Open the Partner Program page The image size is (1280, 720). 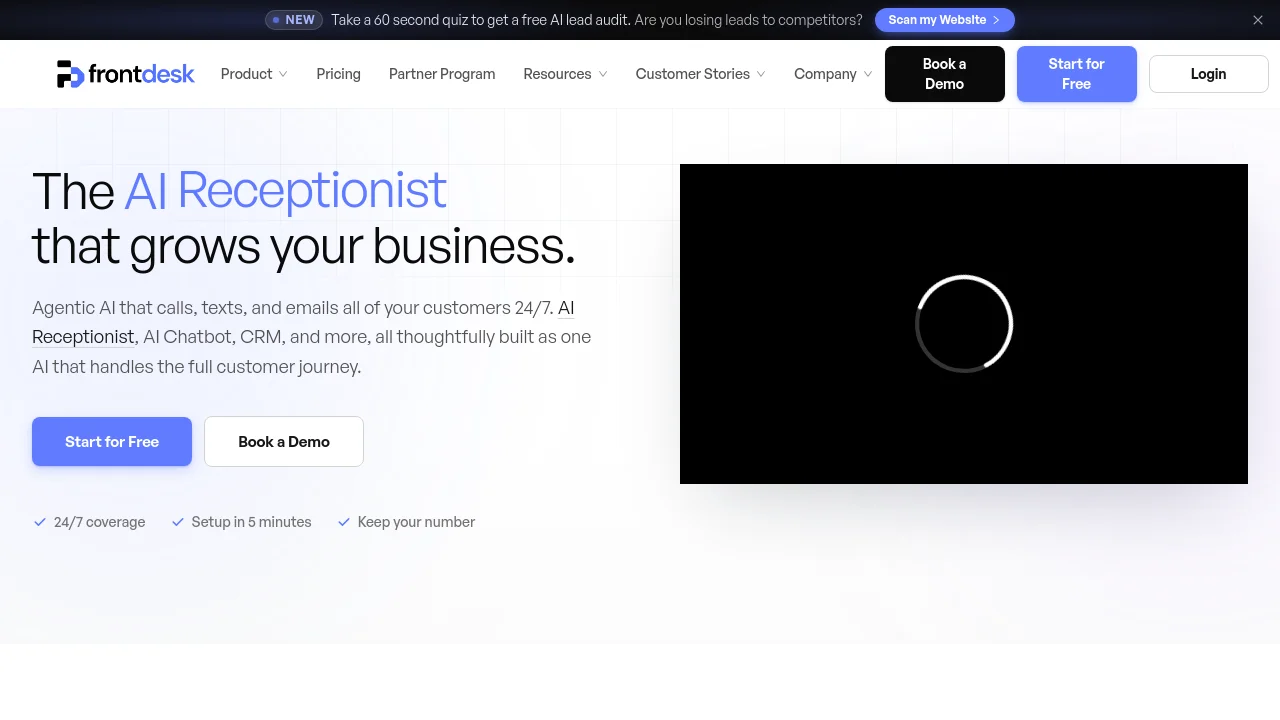pos(442,74)
